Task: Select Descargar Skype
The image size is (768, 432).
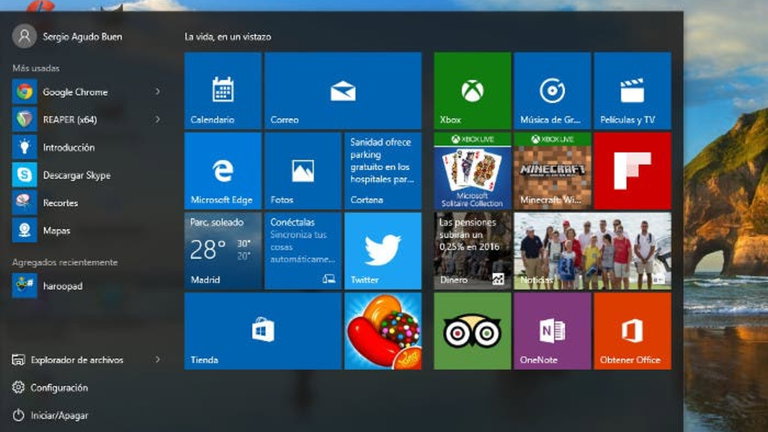Action: 76,175
